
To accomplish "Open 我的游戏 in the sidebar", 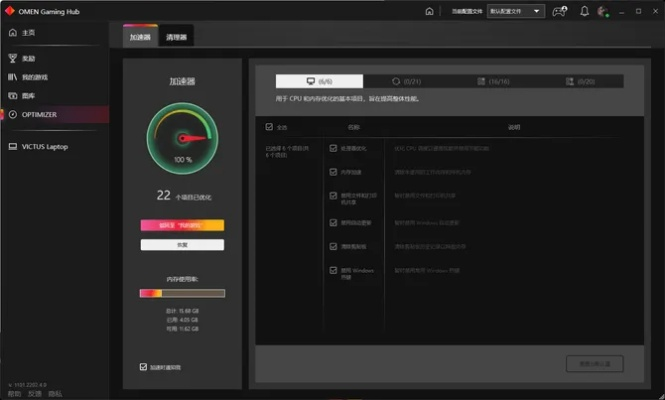I will pyautogui.click(x=35, y=77).
